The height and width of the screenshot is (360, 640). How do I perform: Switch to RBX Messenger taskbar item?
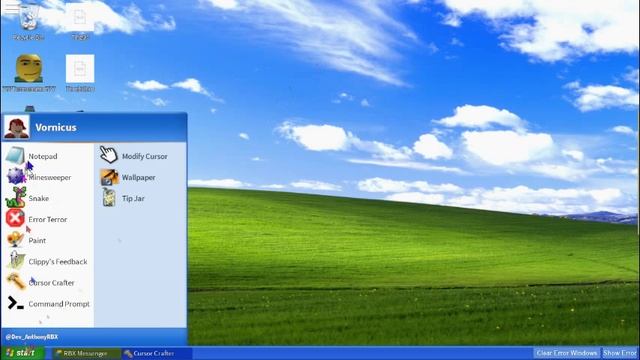(x=87, y=353)
